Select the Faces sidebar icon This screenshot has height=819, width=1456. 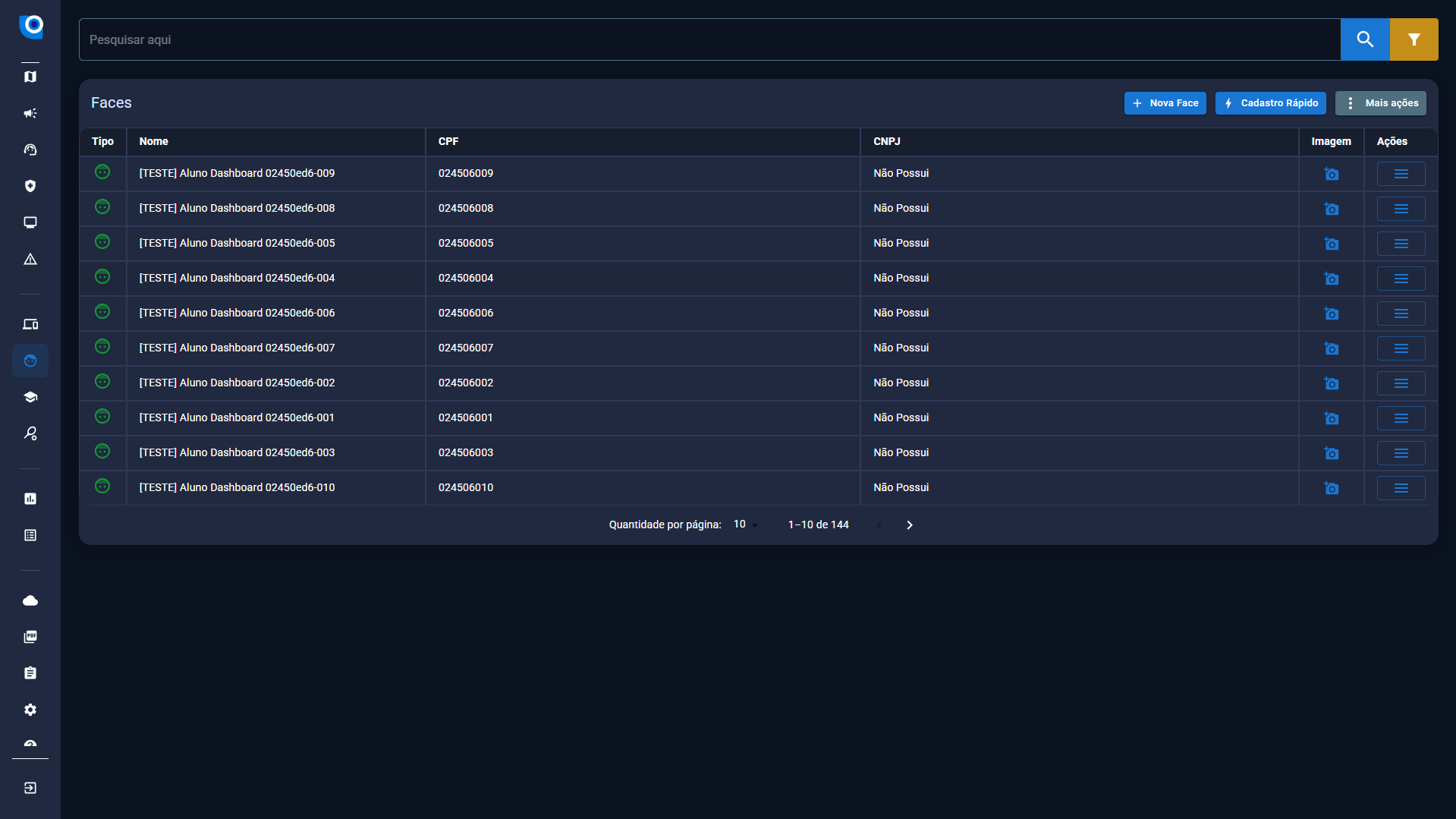coord(30,361)
